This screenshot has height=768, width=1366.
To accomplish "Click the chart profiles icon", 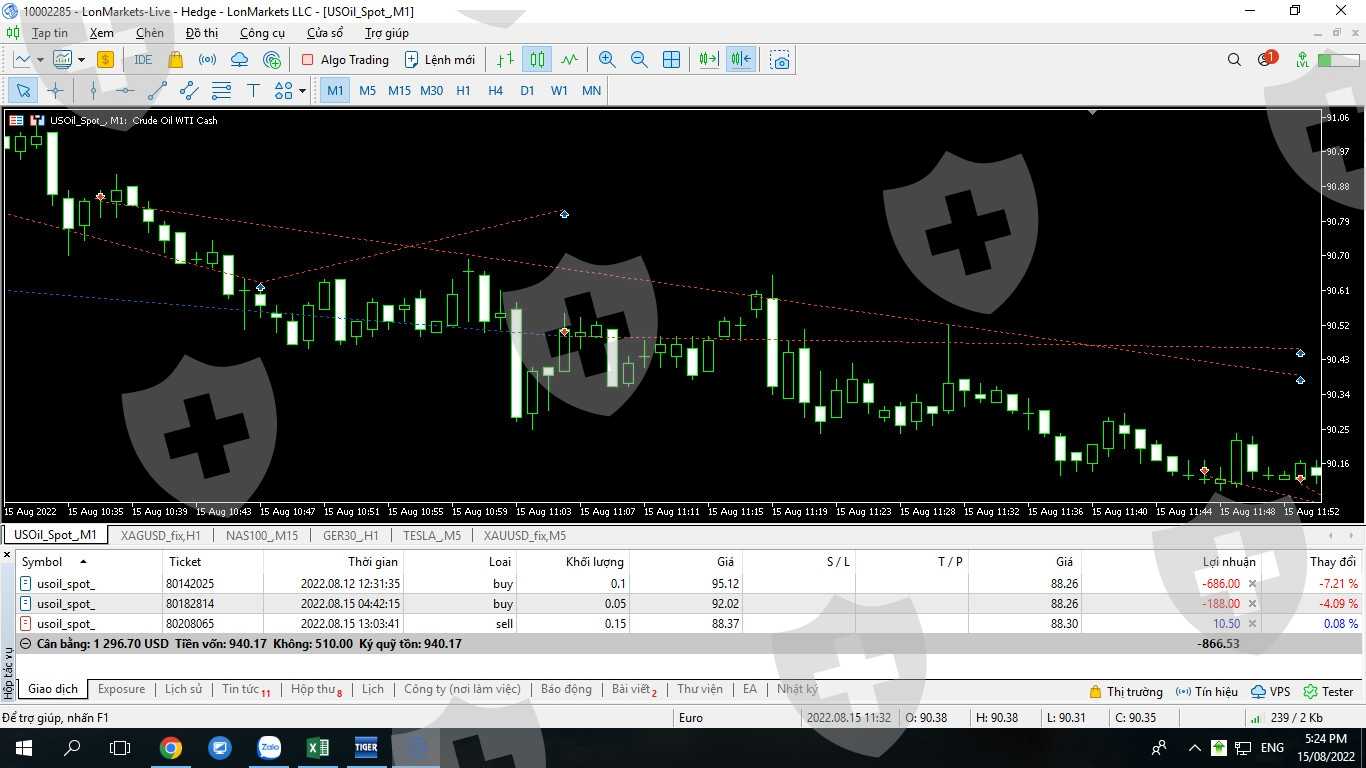I will click(x=62, y=60).
